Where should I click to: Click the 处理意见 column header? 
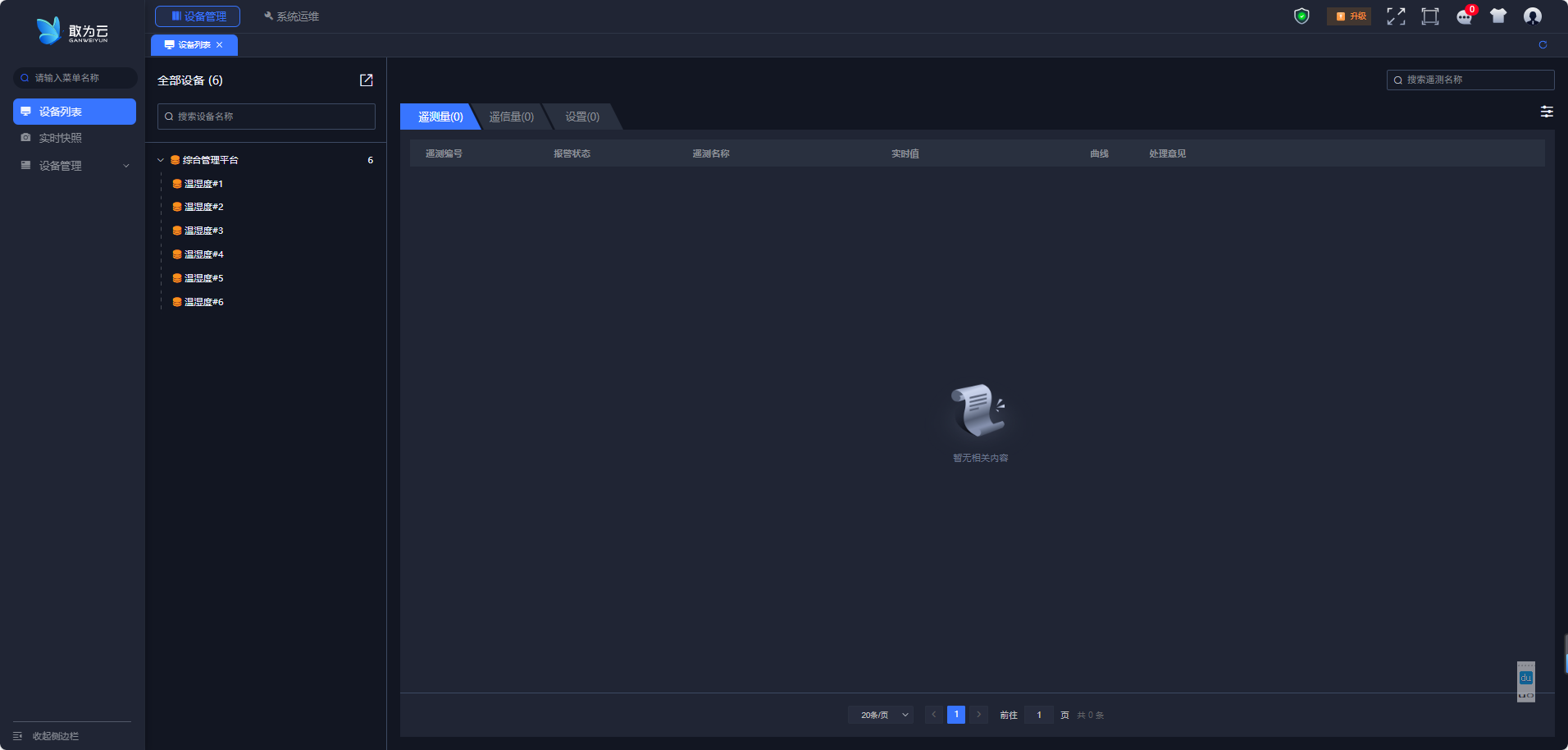coord(1168,153)
